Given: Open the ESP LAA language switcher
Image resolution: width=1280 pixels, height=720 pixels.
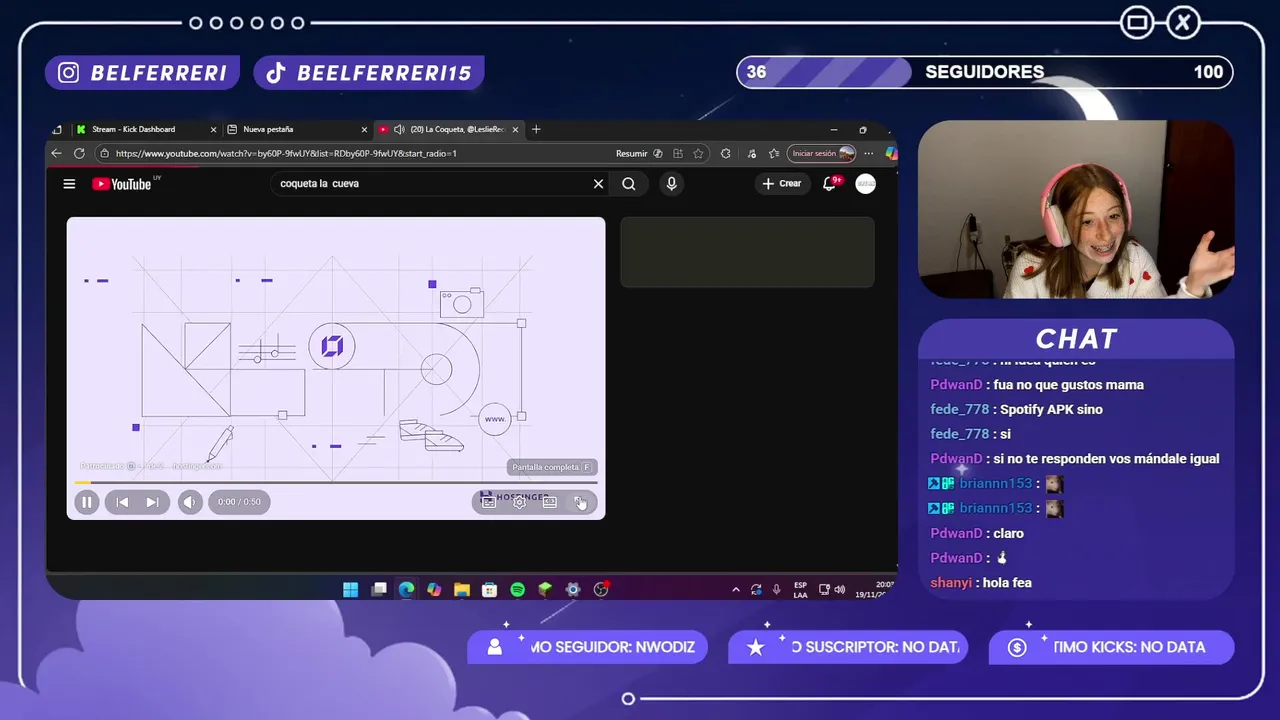Looking at the screenshot, I should pos(800,590).
